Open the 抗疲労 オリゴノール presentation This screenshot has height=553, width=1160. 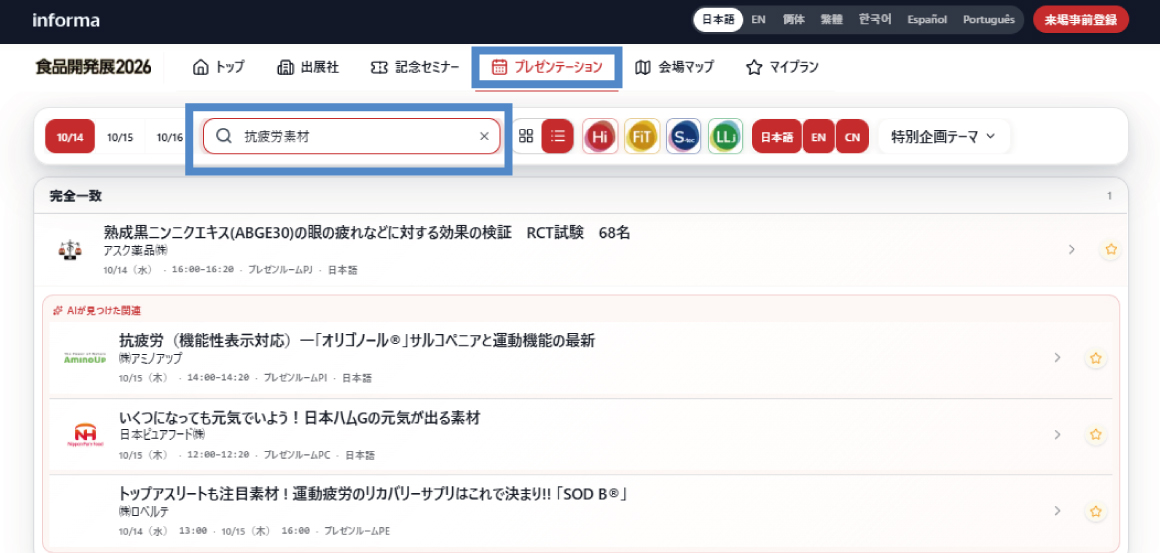[x=357, y=340]
